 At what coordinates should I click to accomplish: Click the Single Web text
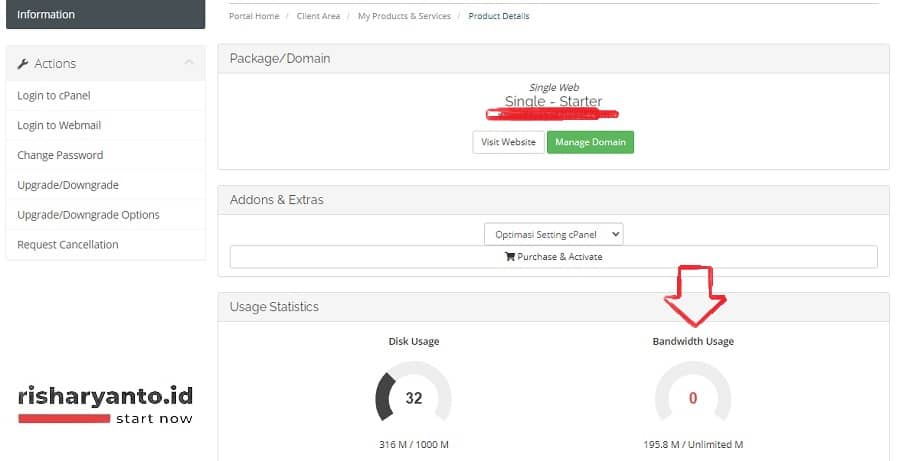coord(554,87)
